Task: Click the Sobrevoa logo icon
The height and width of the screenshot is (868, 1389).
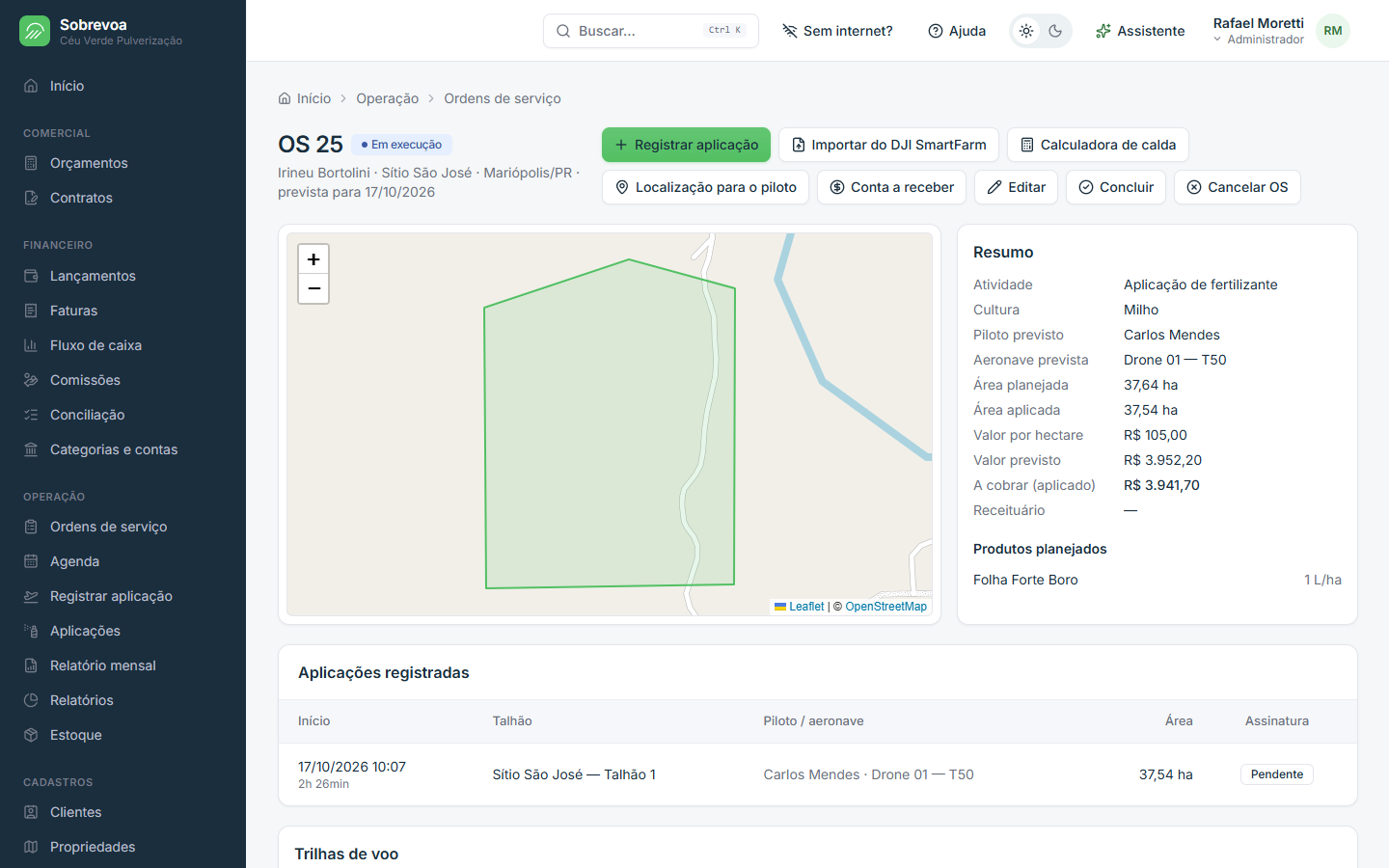Action: tap(35, 31)
